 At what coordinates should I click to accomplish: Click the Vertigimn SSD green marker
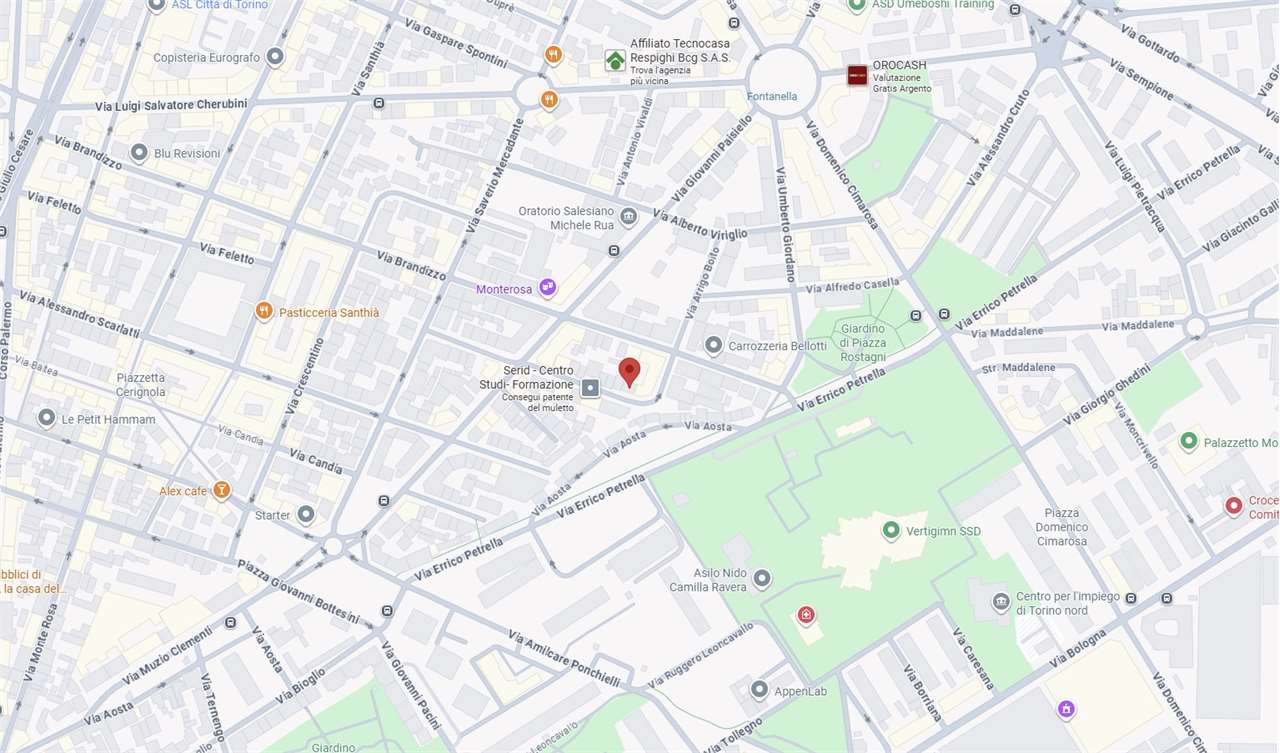(891, 530)
